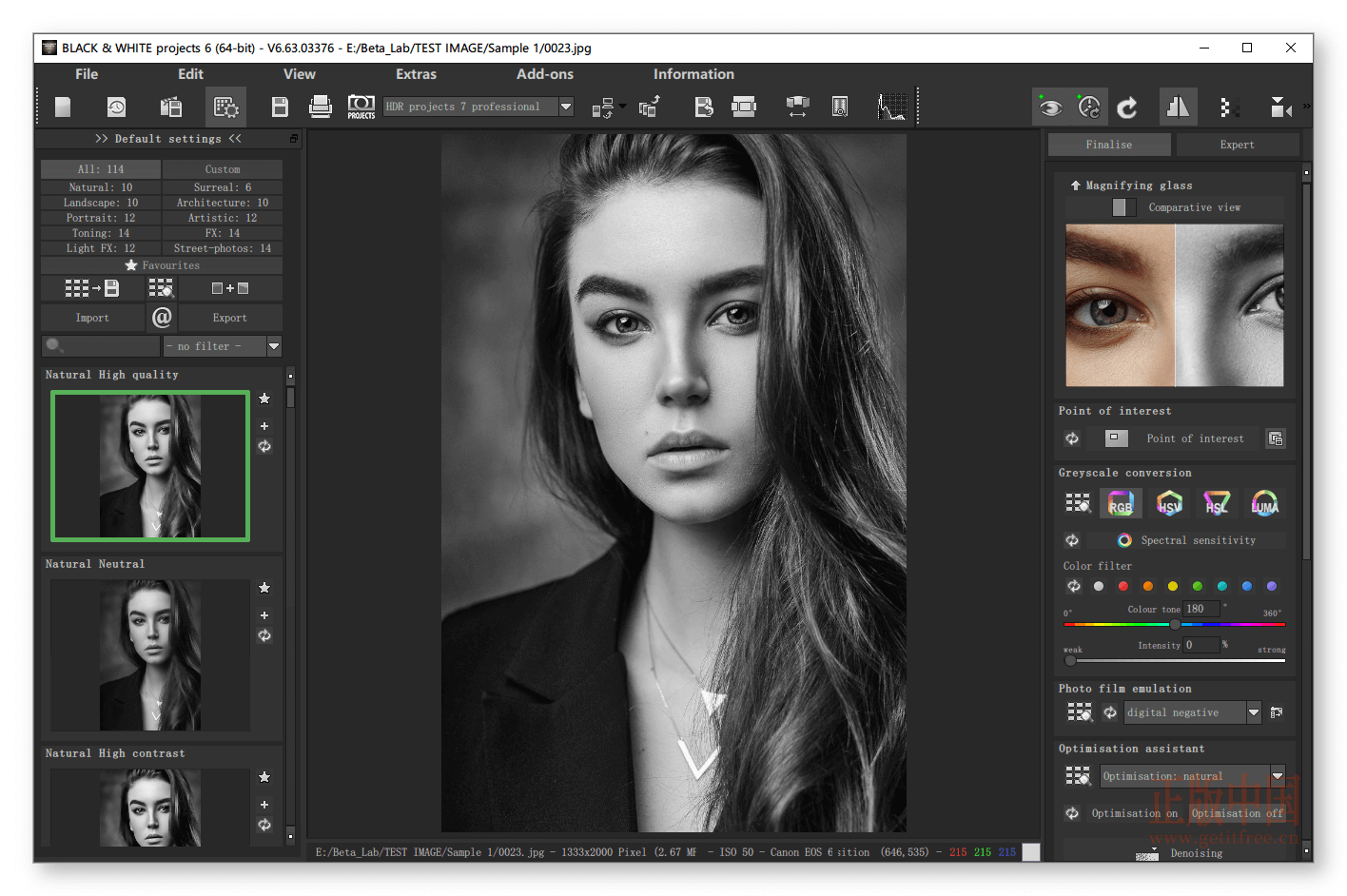
Task: Click the printer icon
Action: point(321,107)
